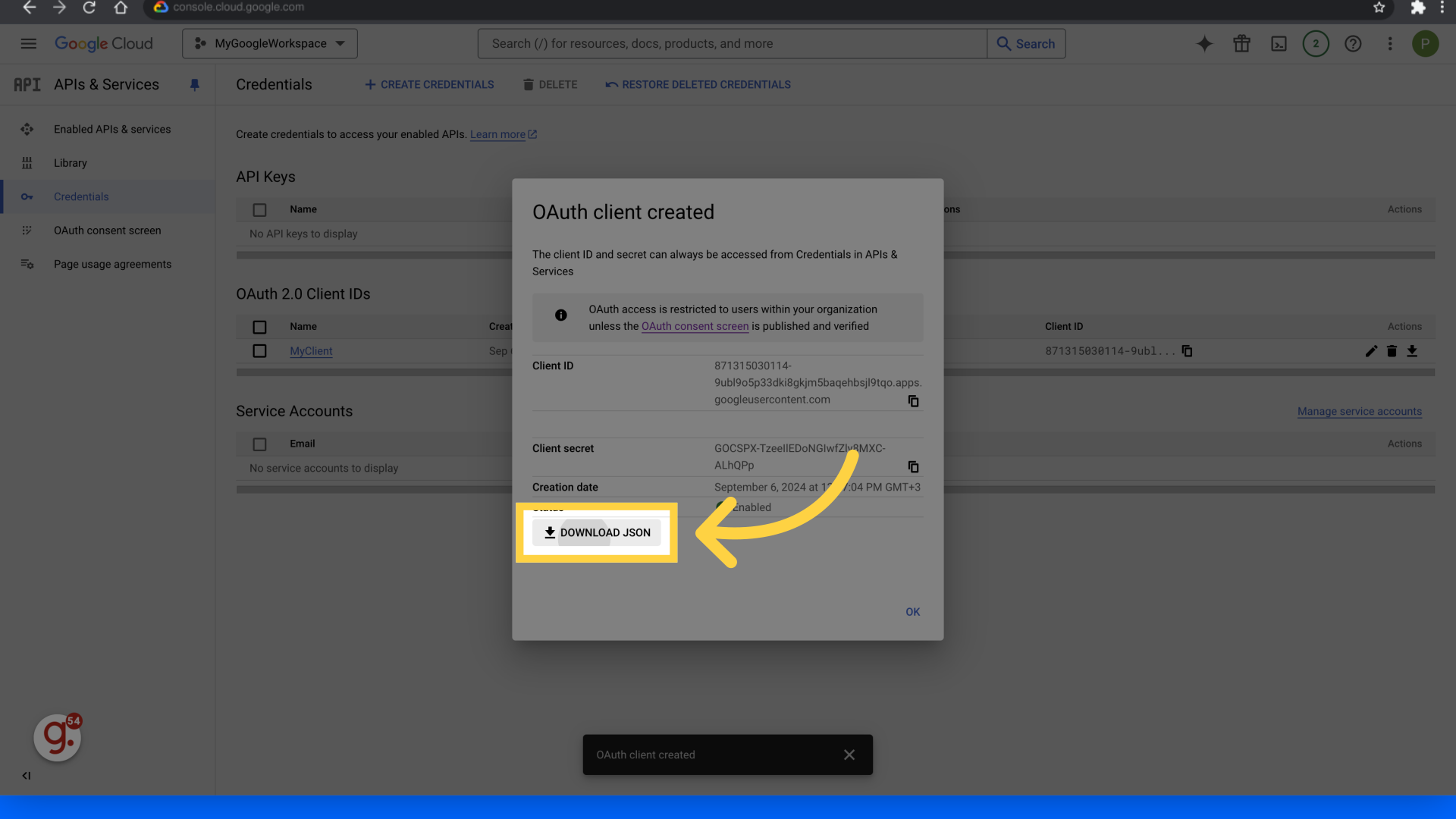Bookmark this page with star icon

pos(1379,8)
